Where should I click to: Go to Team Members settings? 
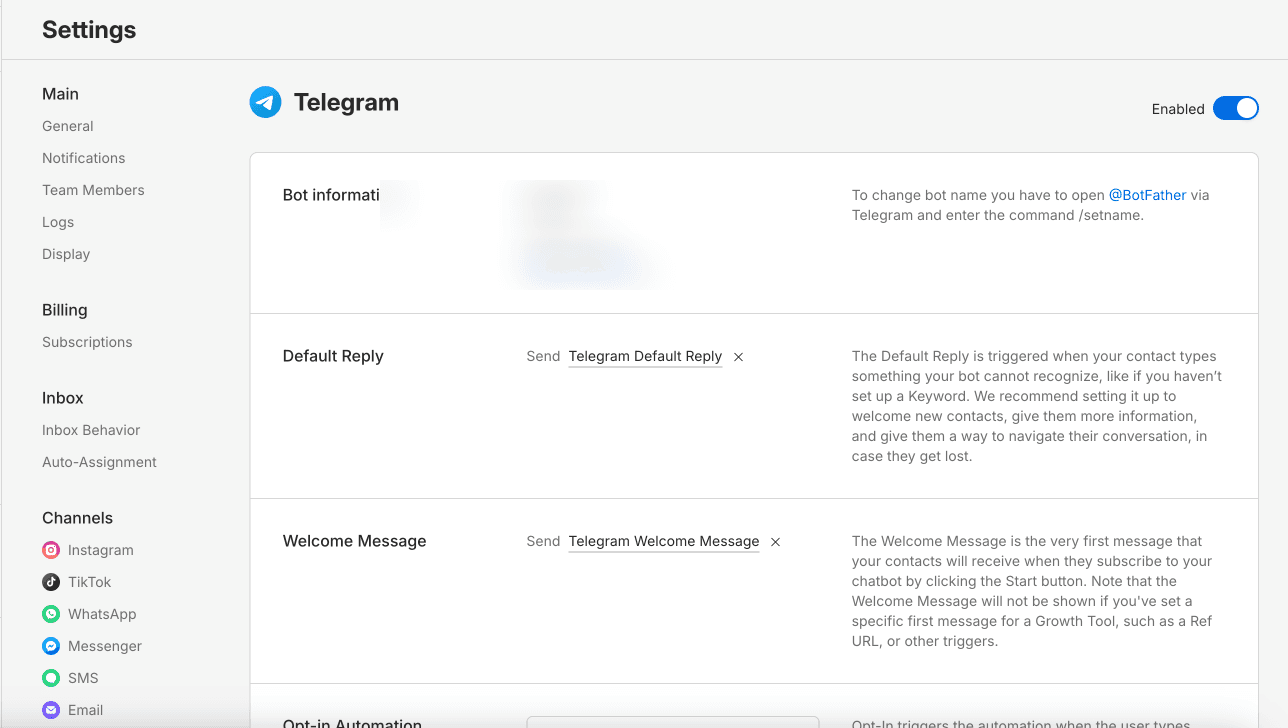pos(93,190)
